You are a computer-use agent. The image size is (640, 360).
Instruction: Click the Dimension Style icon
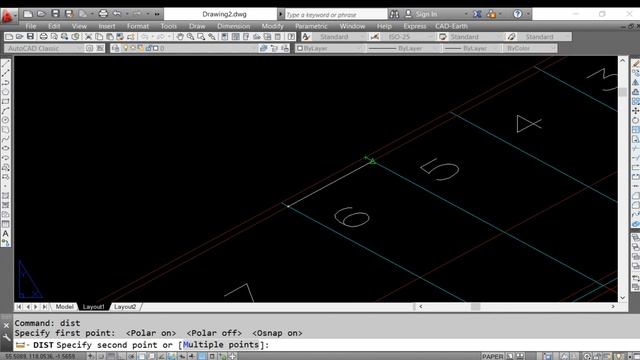coord(374,37)
